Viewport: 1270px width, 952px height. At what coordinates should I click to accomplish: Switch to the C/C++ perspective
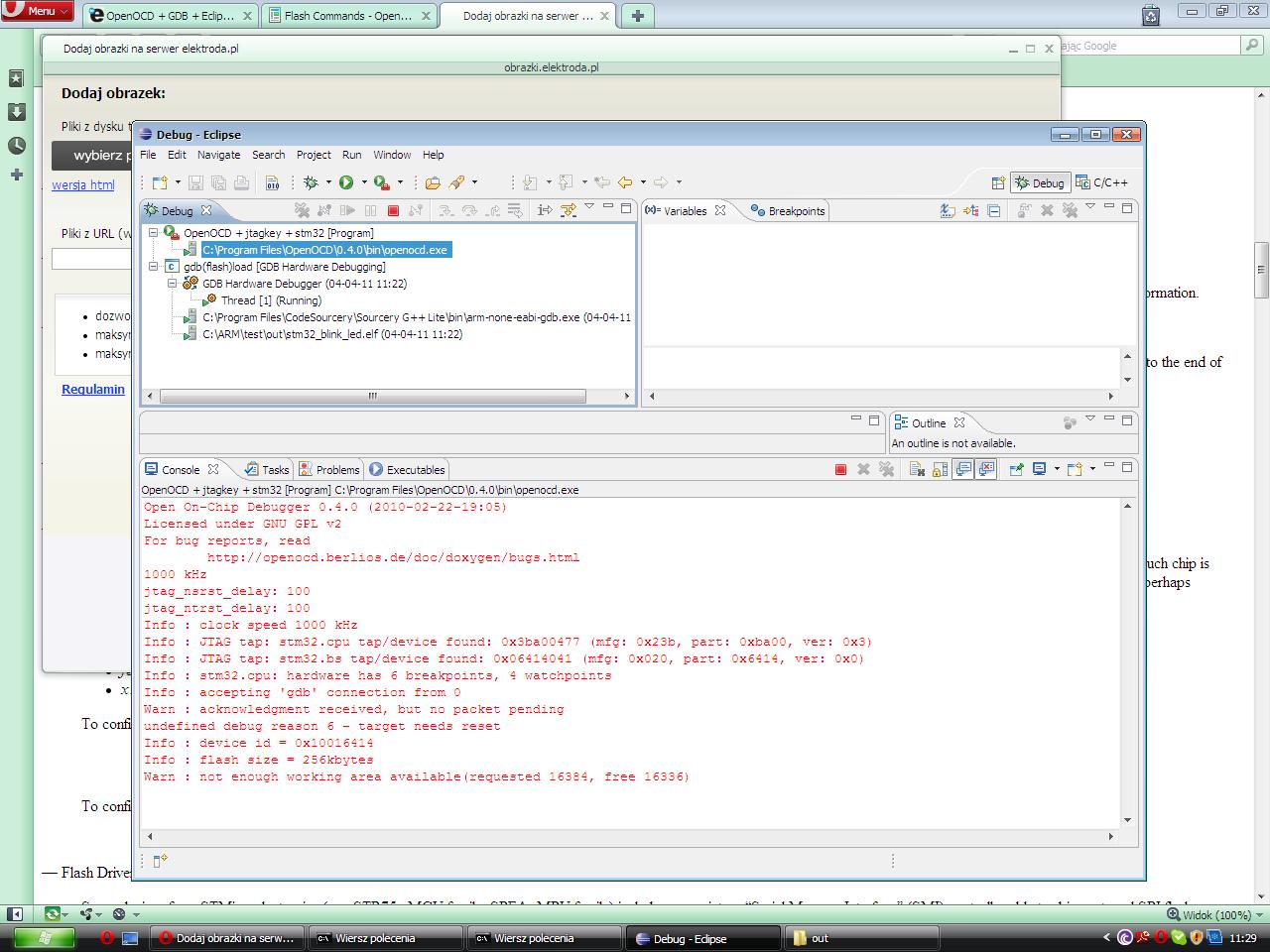pyautogui.click(x=1102, y=182)
